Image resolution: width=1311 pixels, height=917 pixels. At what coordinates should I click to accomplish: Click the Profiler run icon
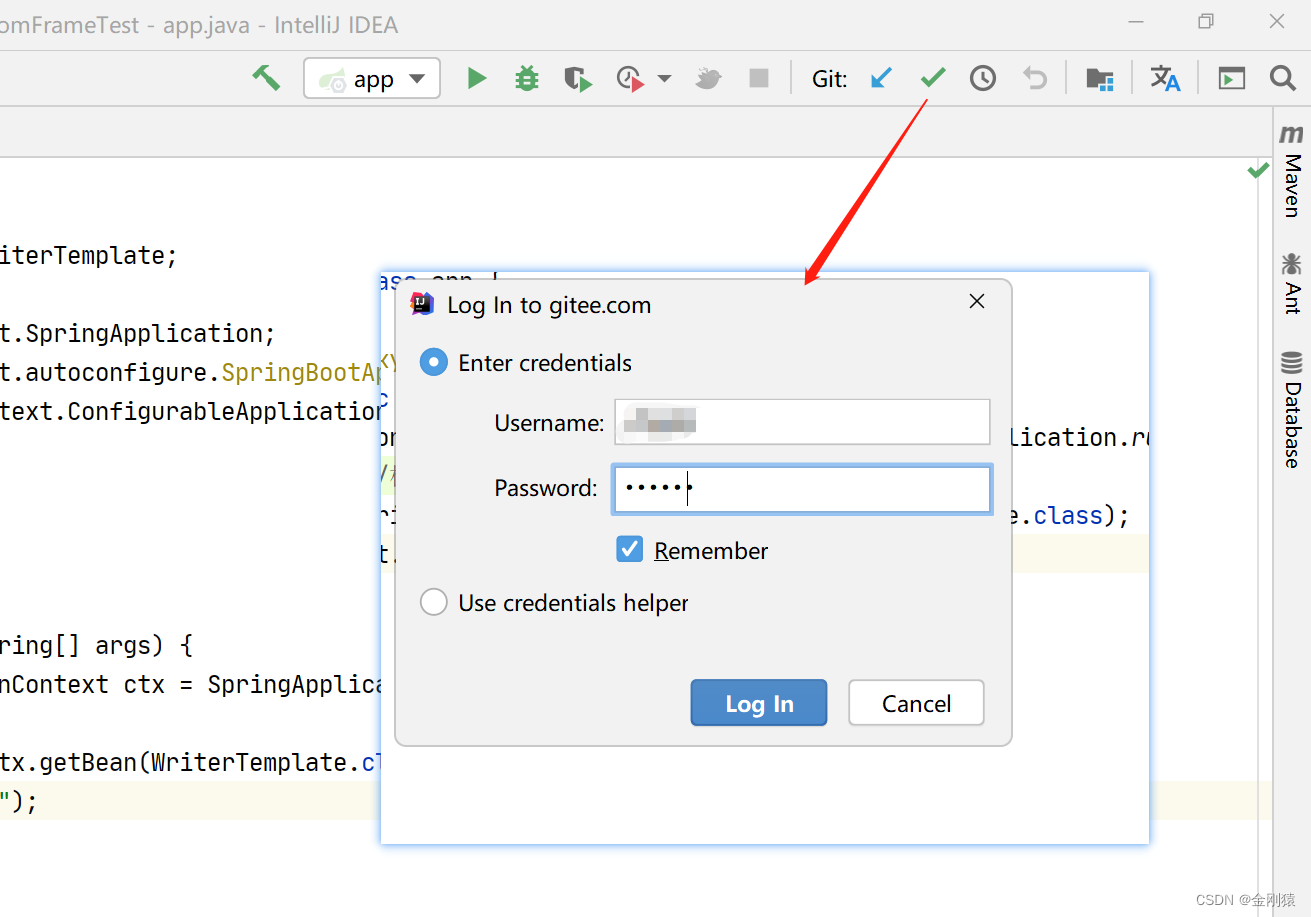[630, 78]
